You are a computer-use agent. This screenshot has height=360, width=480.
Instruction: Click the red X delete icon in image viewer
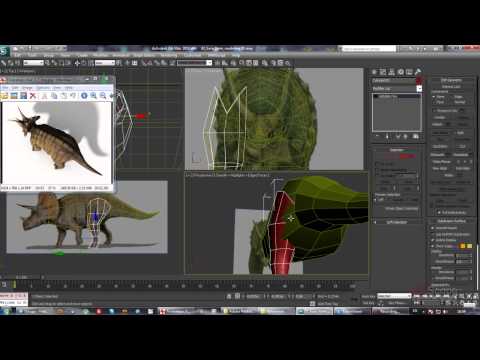[33, 96]
